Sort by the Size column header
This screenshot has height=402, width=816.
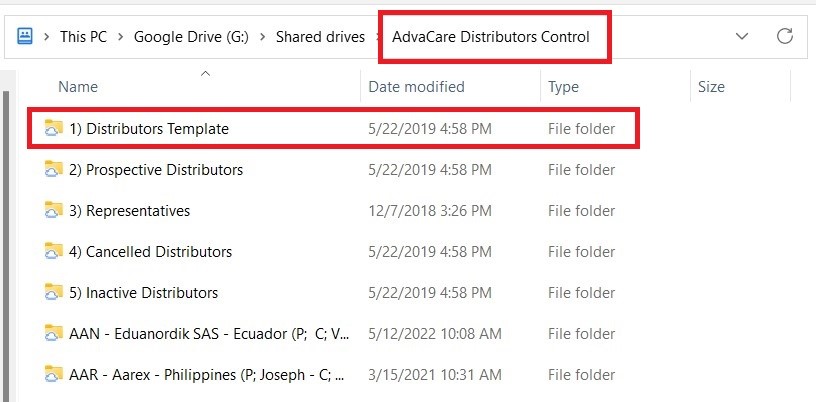click(x=711, y=86)
